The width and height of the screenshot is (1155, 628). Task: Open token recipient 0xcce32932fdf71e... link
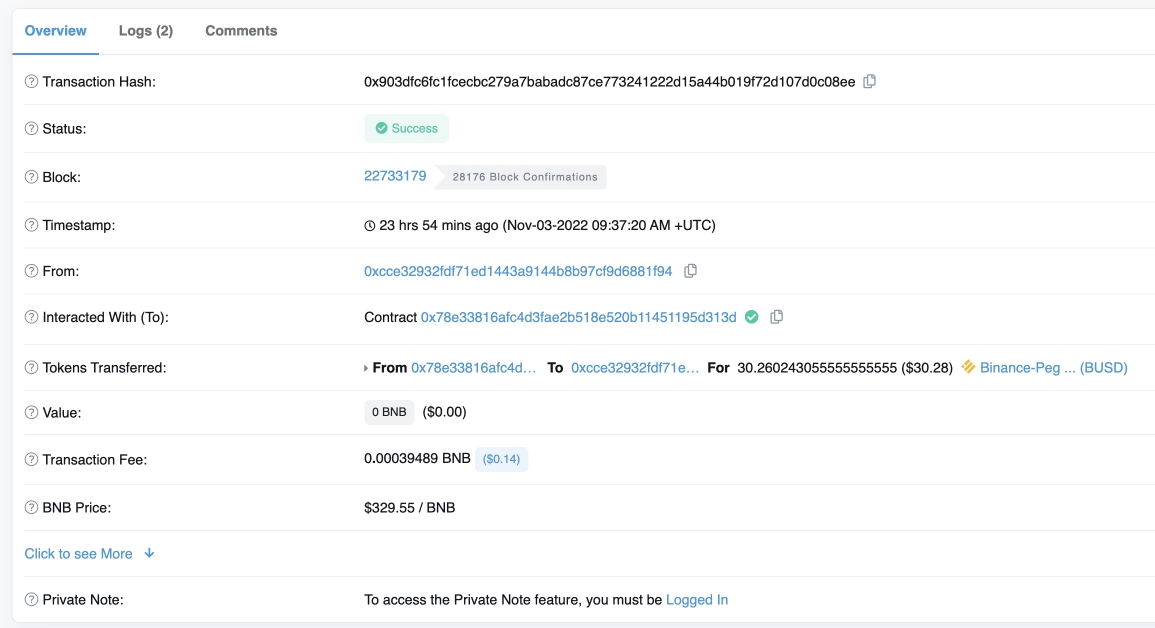635,367
